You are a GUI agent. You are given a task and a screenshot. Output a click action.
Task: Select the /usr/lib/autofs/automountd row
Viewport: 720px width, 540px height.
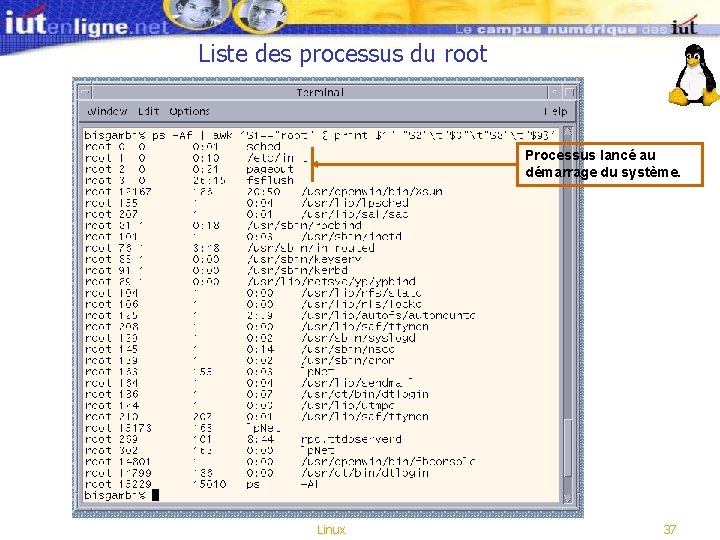[280, 315]
